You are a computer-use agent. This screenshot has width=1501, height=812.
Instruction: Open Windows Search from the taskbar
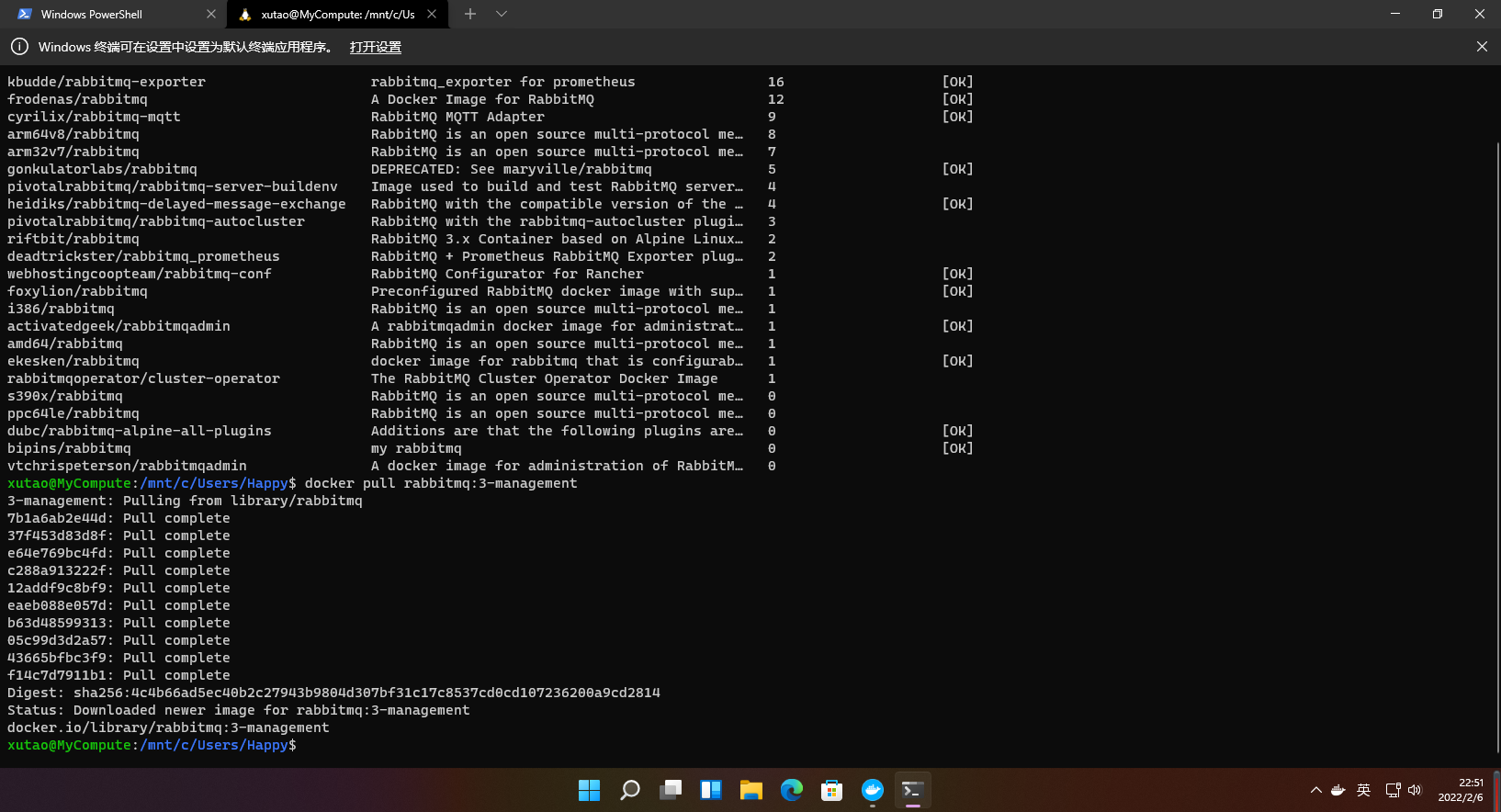[630, 790]
